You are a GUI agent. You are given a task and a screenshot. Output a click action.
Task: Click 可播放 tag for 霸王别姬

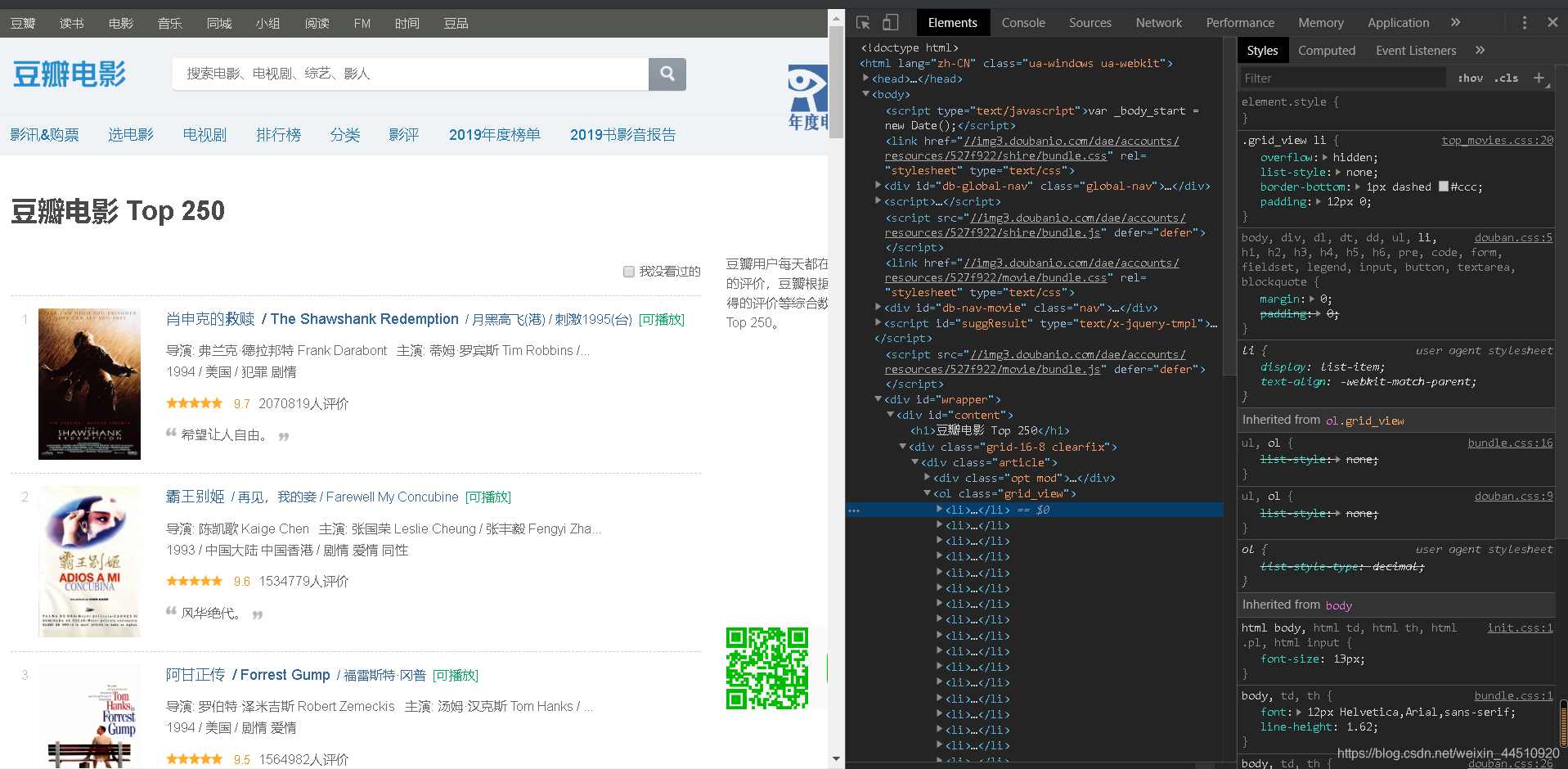point(487,497)
